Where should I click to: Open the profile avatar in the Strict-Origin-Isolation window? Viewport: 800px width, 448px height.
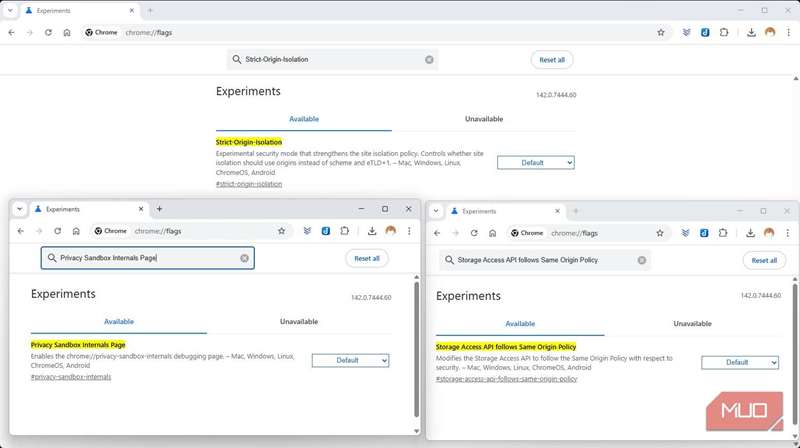770,32
